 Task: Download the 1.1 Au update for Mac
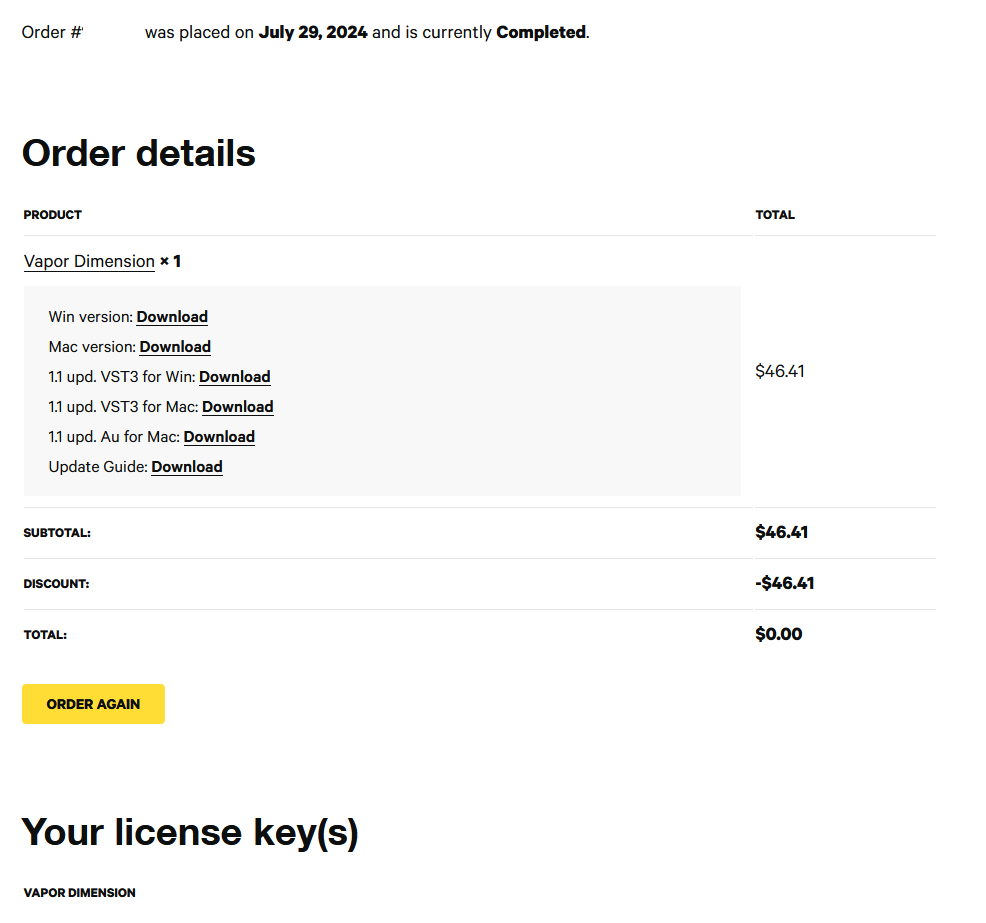click(x=219, y=437)
